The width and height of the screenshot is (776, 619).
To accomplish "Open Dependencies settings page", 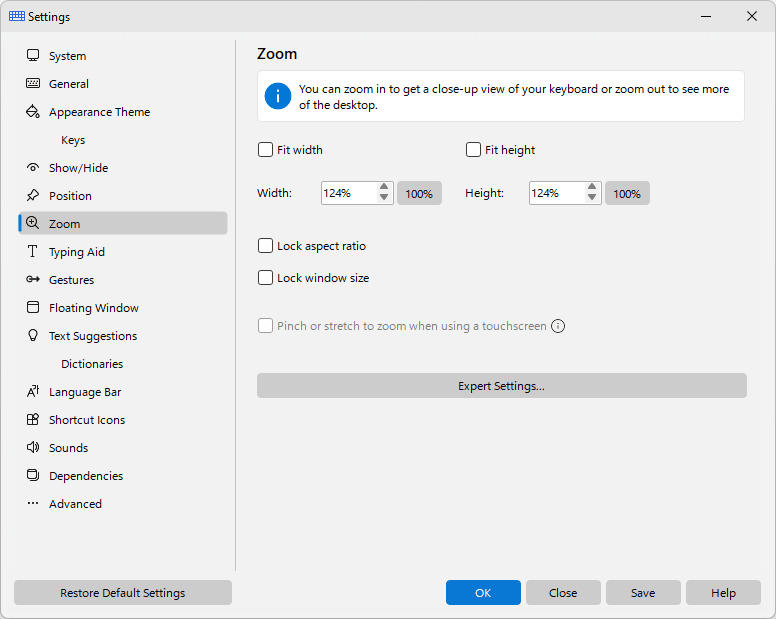I will click(x=123, y=476).
